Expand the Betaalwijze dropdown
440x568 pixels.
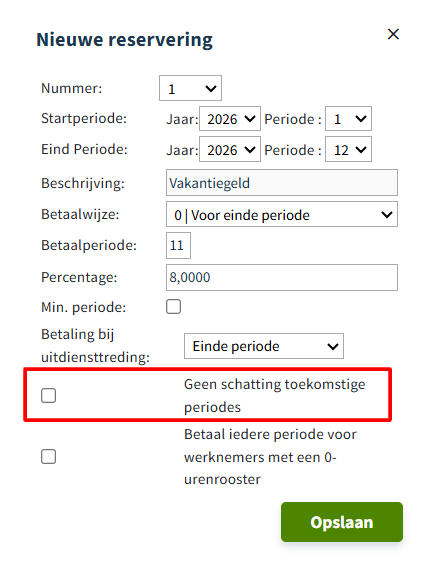(x=282, y=214)
